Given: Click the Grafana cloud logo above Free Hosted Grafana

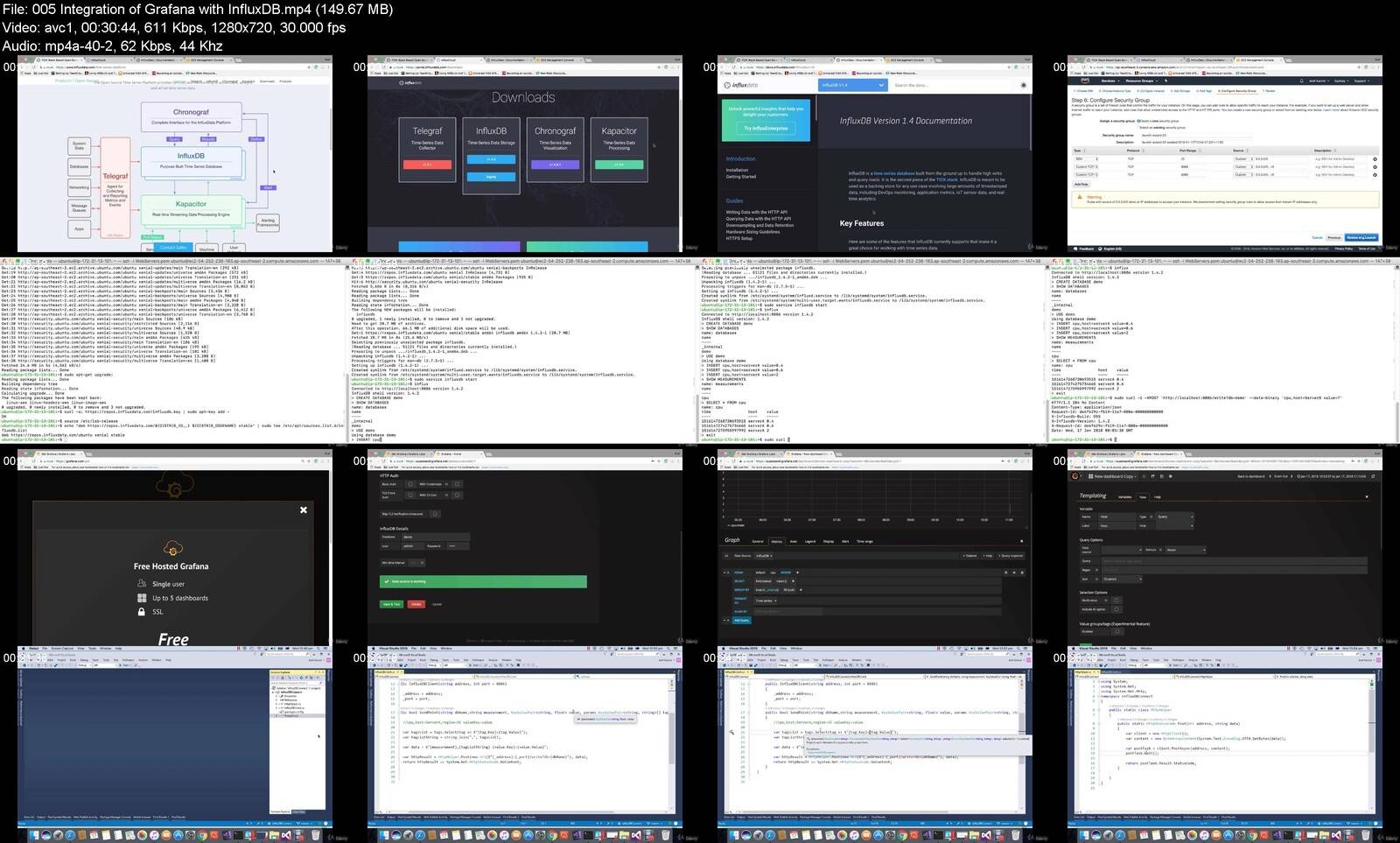Looking at the screenshot, I should [x=172, y=548].
